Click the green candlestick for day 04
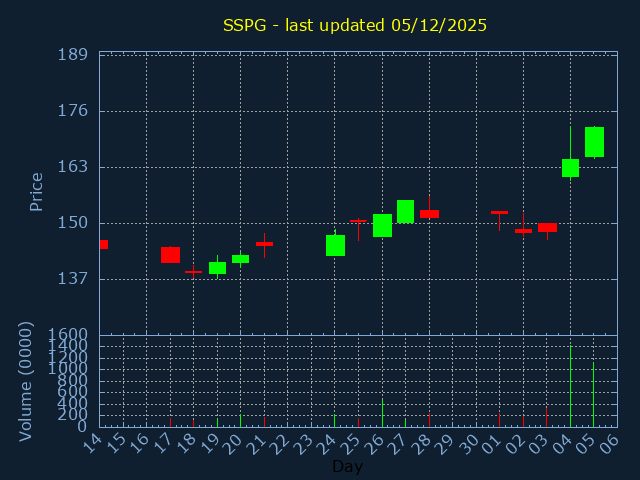The image size is (640, 480). pos(570,168)
